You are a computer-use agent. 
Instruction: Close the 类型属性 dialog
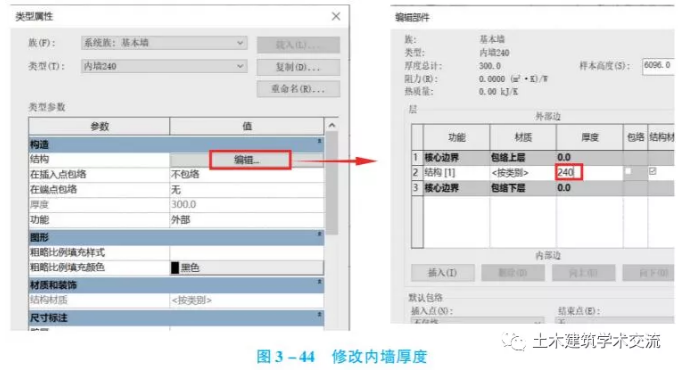(x=336, y=17)
